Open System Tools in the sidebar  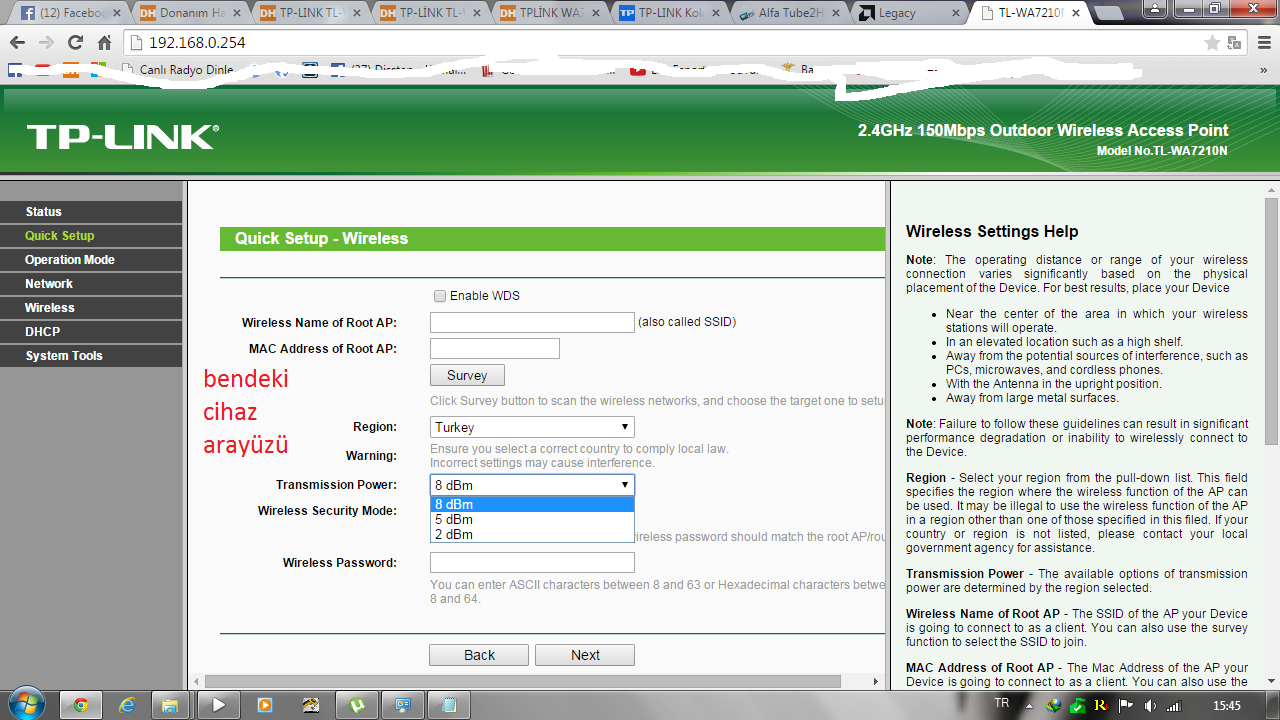(x=91, y=356)
